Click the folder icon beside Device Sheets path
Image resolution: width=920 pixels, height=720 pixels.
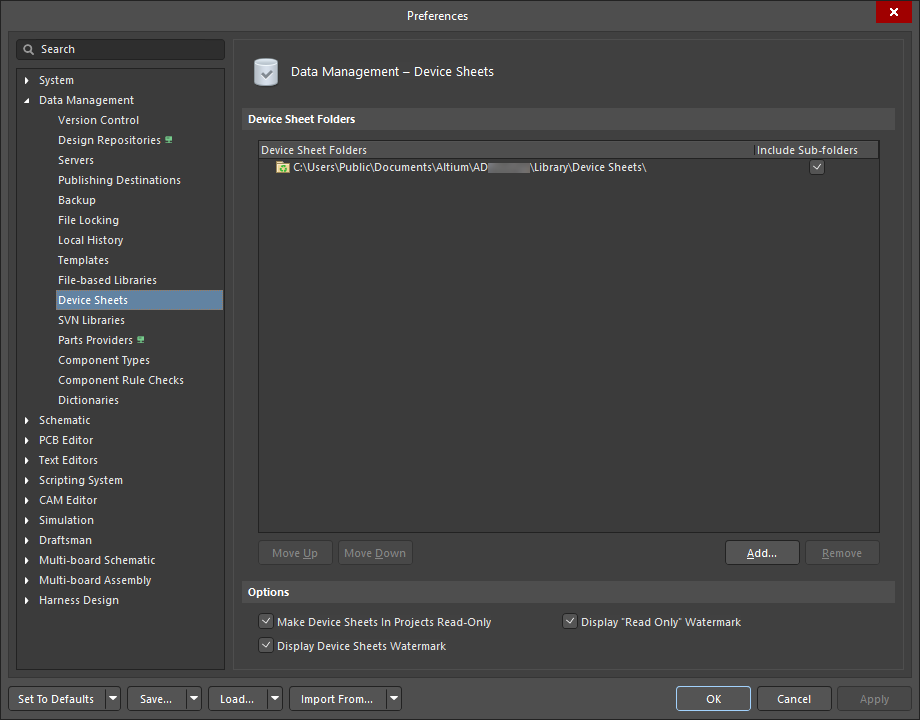pos(283,168)
